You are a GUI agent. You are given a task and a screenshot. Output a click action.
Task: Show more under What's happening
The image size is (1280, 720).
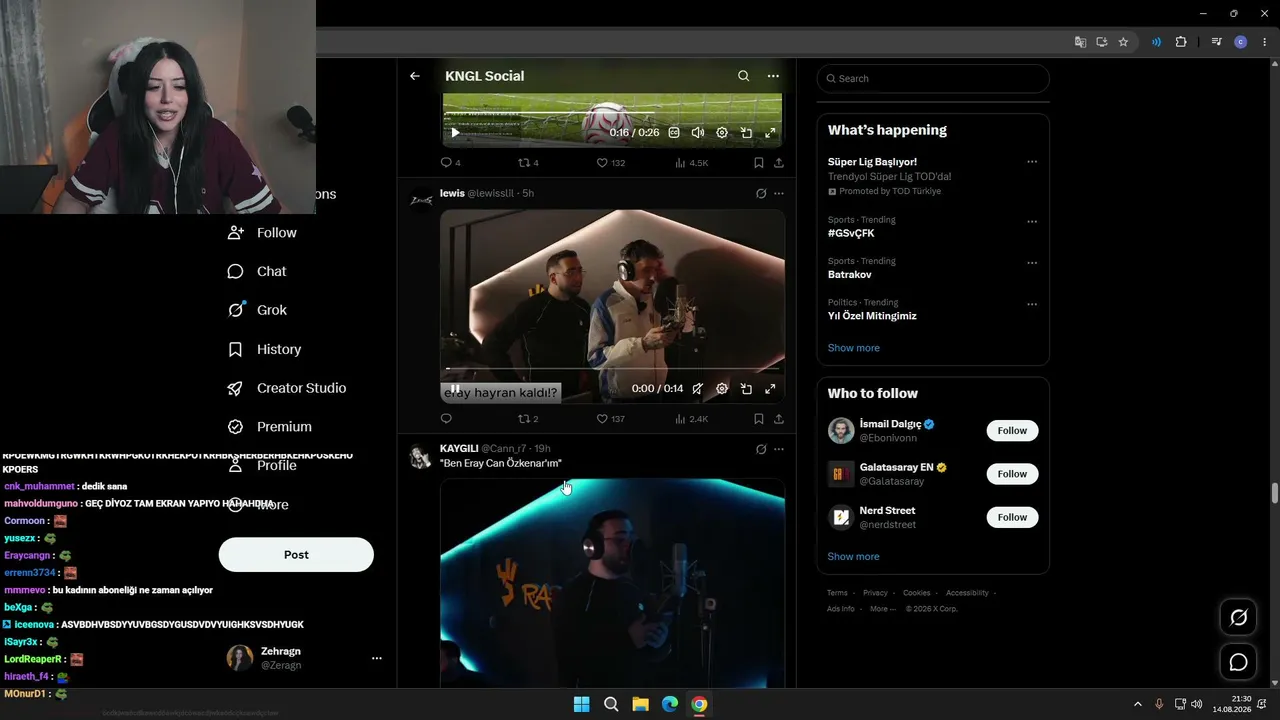pyautogui.click(x=854, y=348)
